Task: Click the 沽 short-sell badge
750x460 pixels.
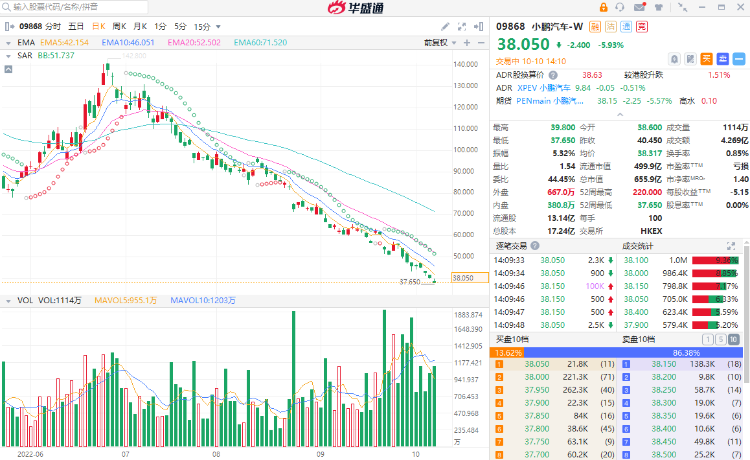Action: (x=610, y=27)
